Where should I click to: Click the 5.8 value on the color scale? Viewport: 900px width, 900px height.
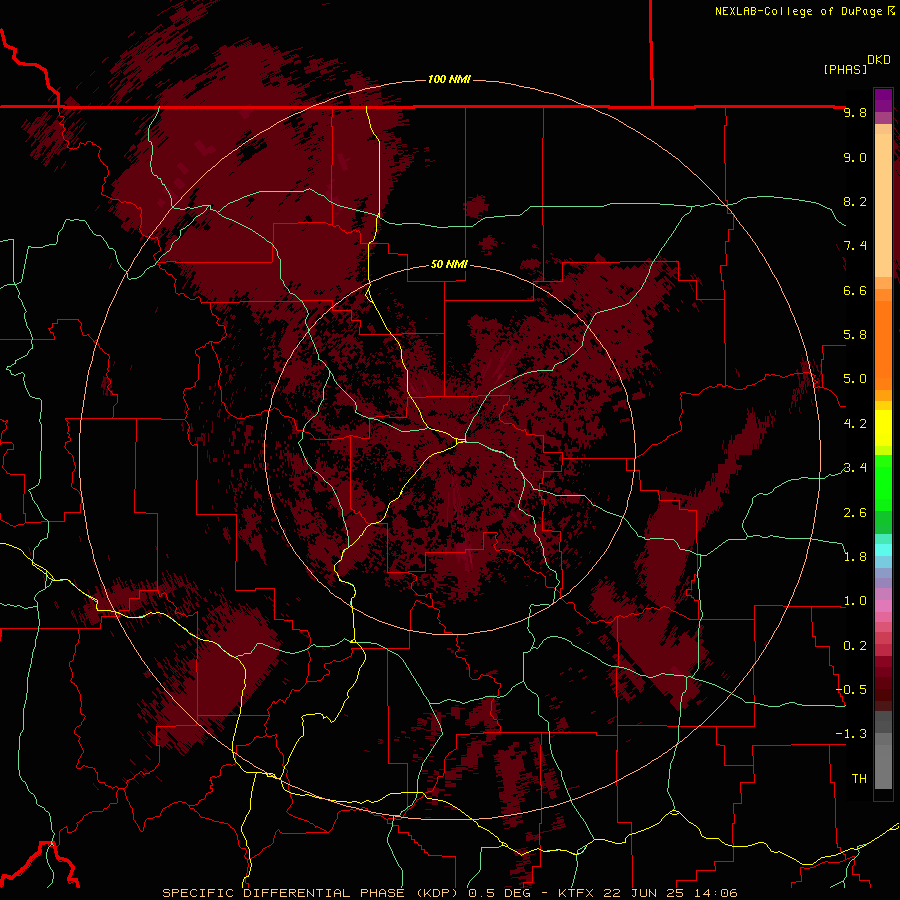855,335
